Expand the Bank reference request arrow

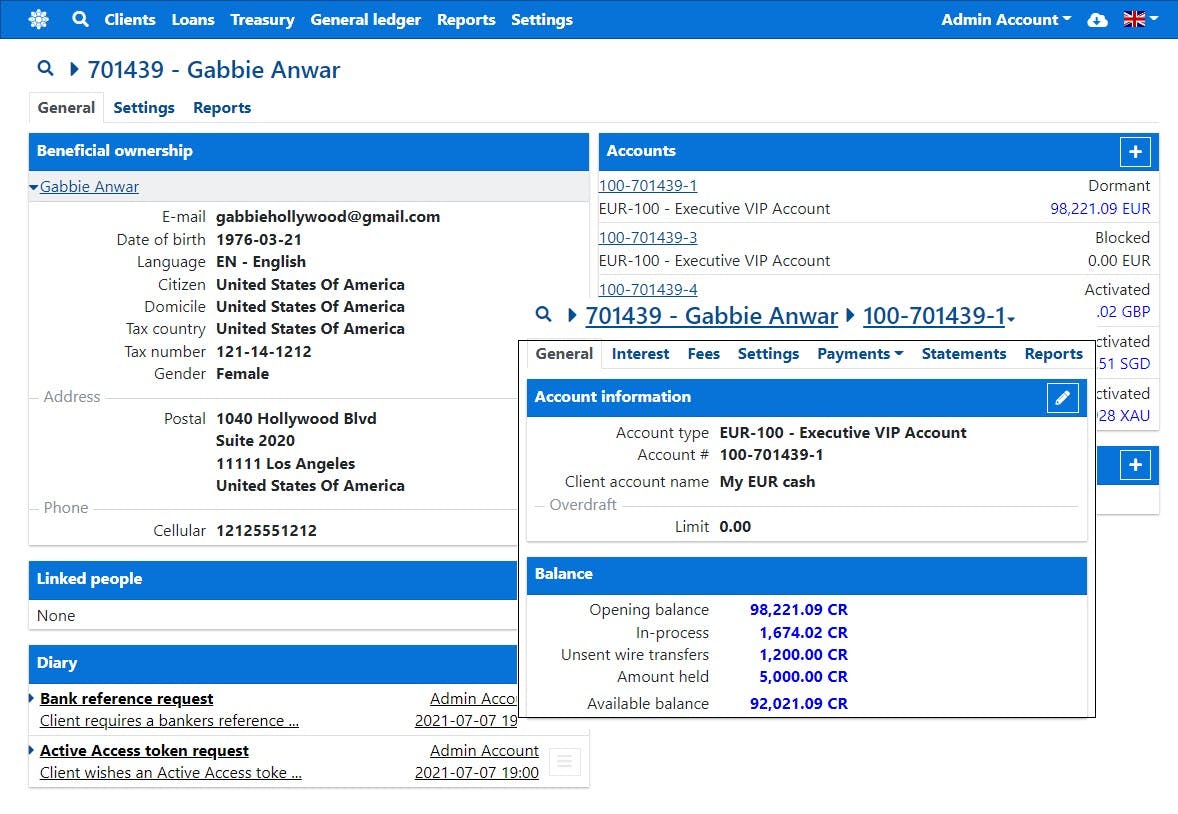click(x=32, y=698)
